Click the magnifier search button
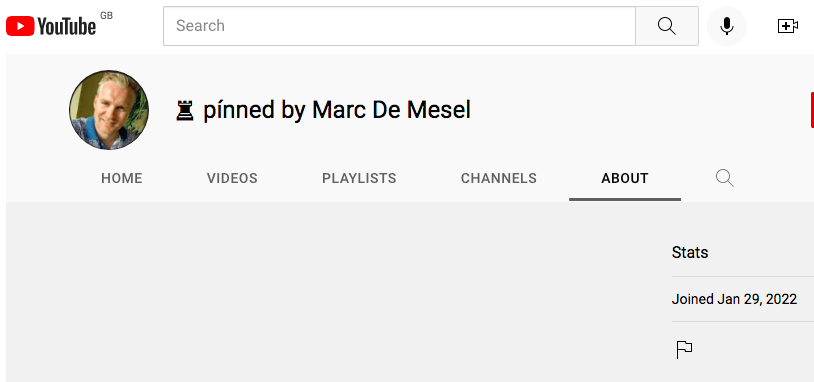This screenshot has width=814, height=382. 667,26
